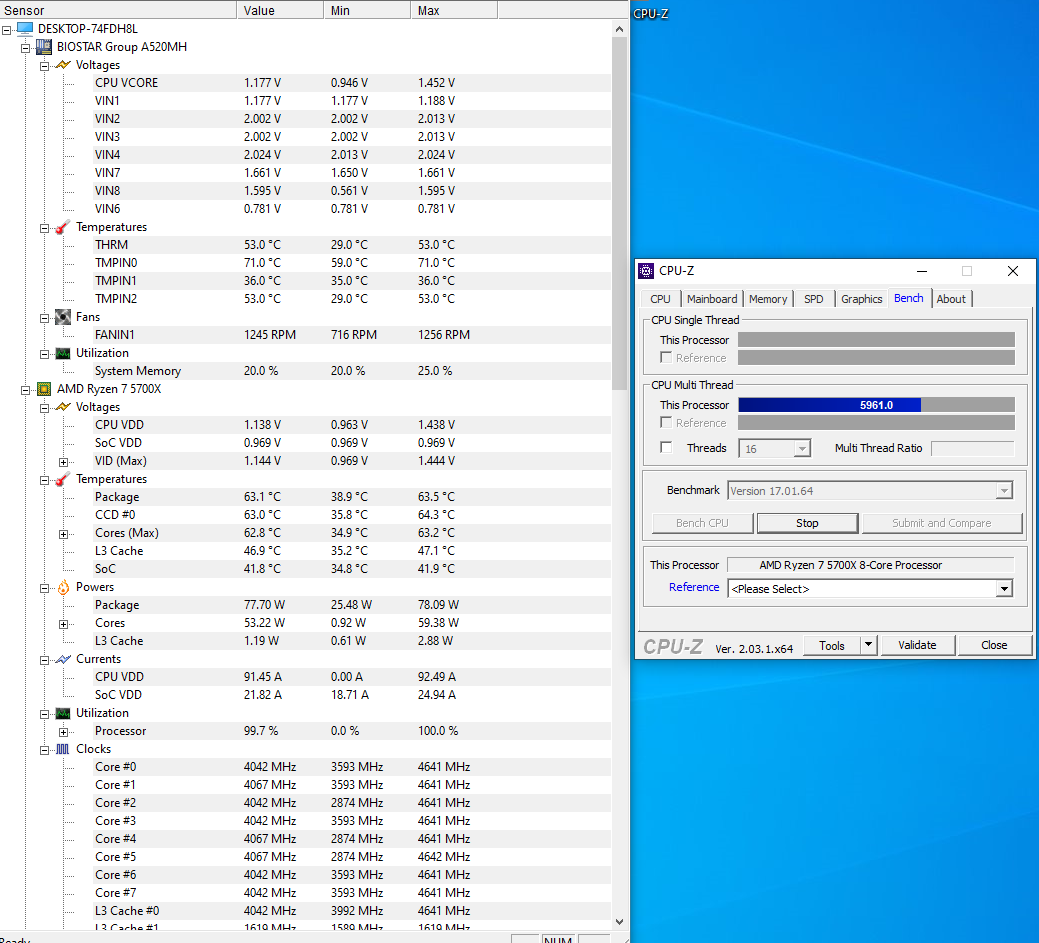The image size is (1039, 943).
Task: Expand the Cores row under Powers
Action: (63, 624)
